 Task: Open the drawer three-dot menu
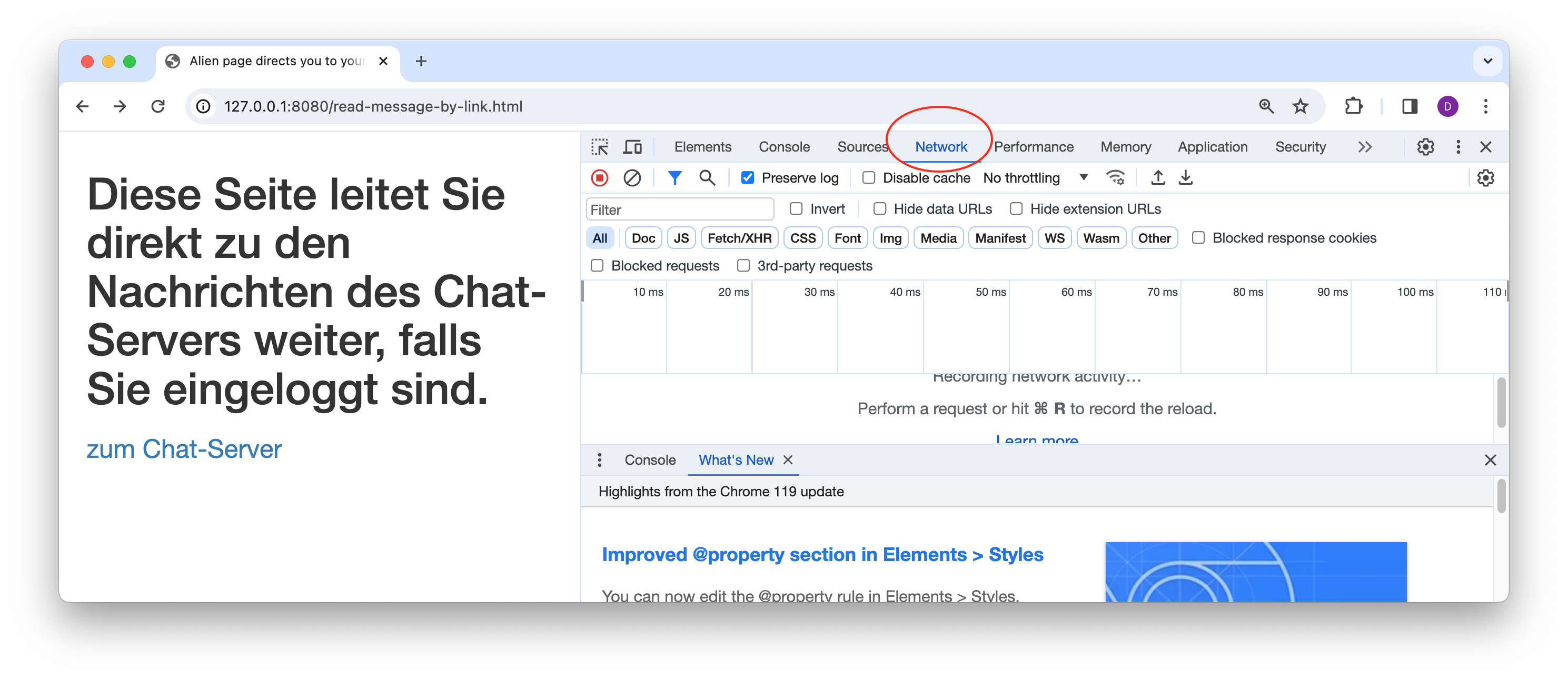tap(600, 461)
